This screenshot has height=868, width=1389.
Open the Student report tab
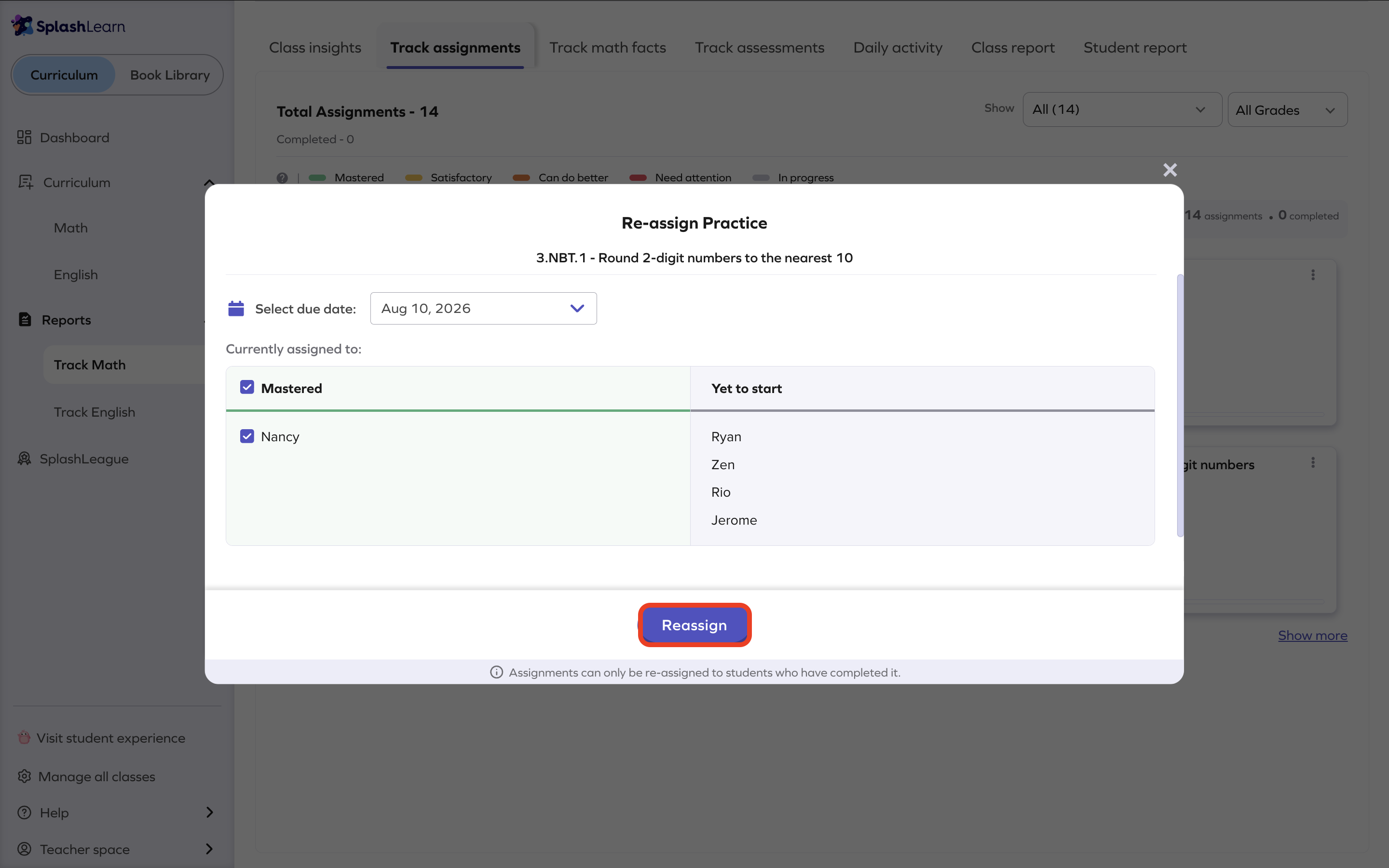click(x=1135, y=47)
